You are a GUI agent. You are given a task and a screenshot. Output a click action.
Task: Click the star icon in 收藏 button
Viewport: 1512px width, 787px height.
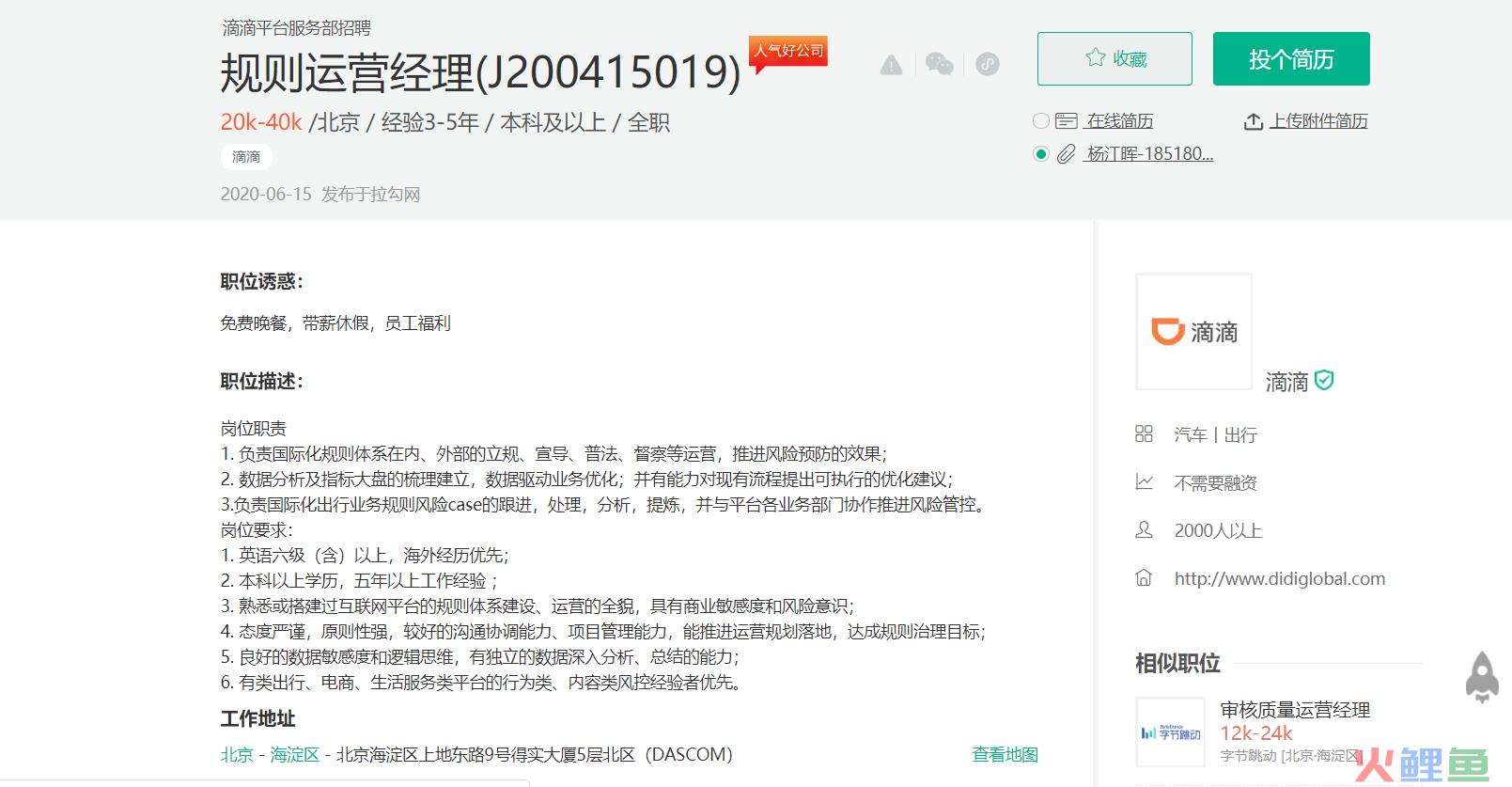[x=1095, y=58]
